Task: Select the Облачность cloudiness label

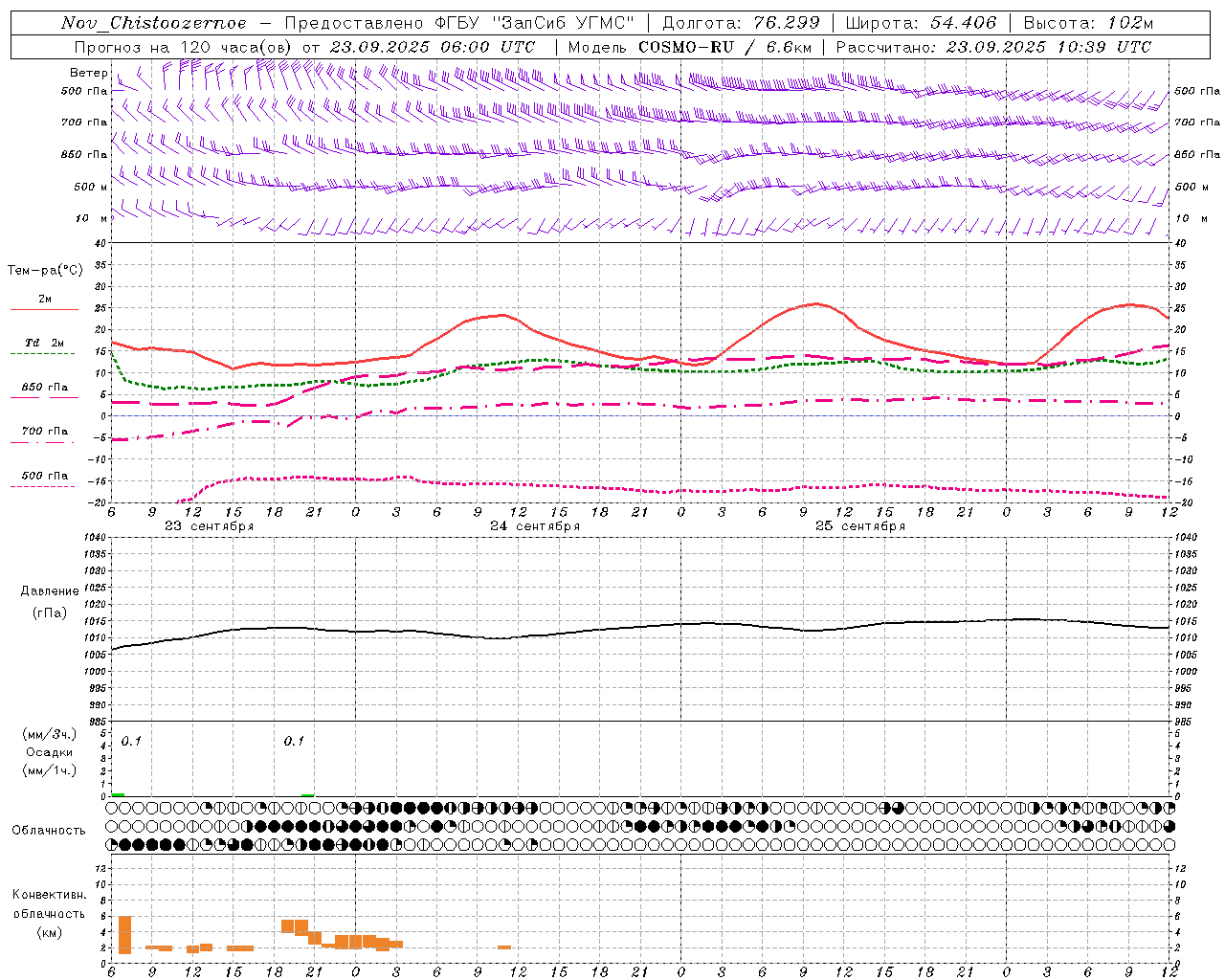Action: [x=49, y=830]
